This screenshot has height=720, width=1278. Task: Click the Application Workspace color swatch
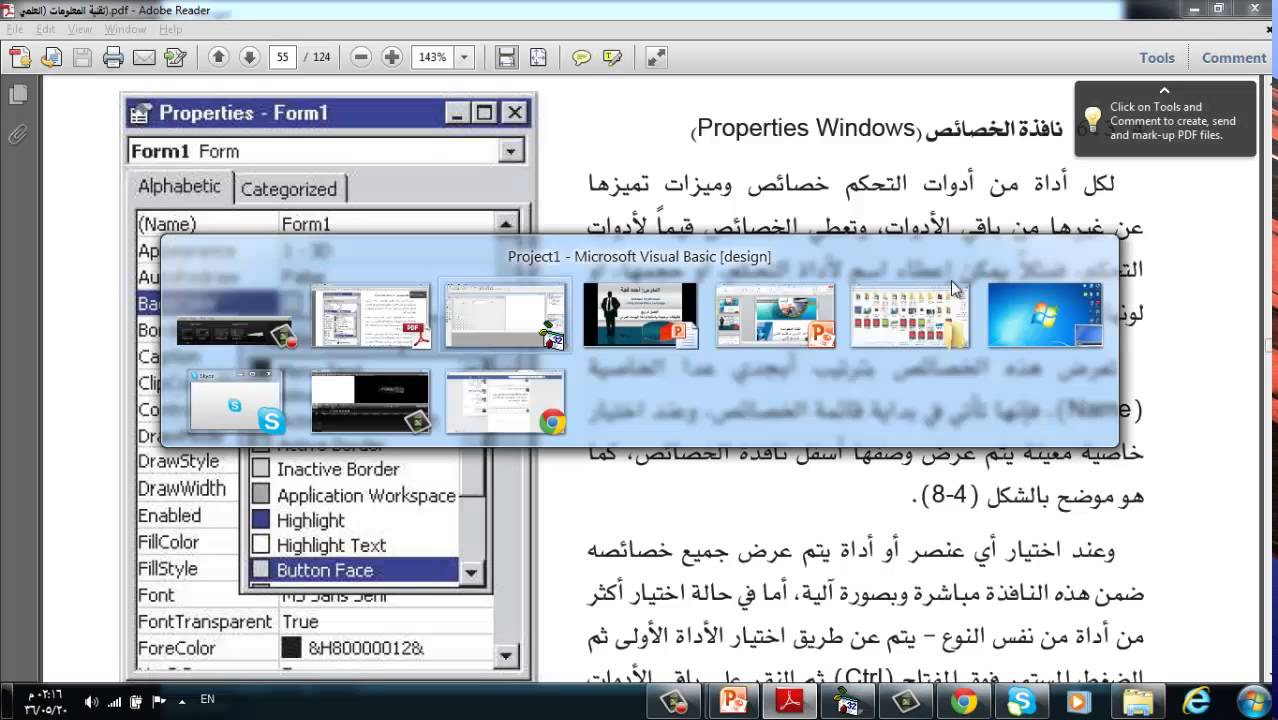point(261,494)
